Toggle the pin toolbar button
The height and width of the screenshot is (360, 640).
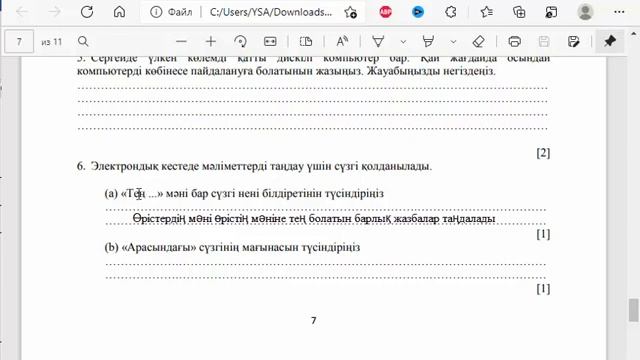(610, 41)
